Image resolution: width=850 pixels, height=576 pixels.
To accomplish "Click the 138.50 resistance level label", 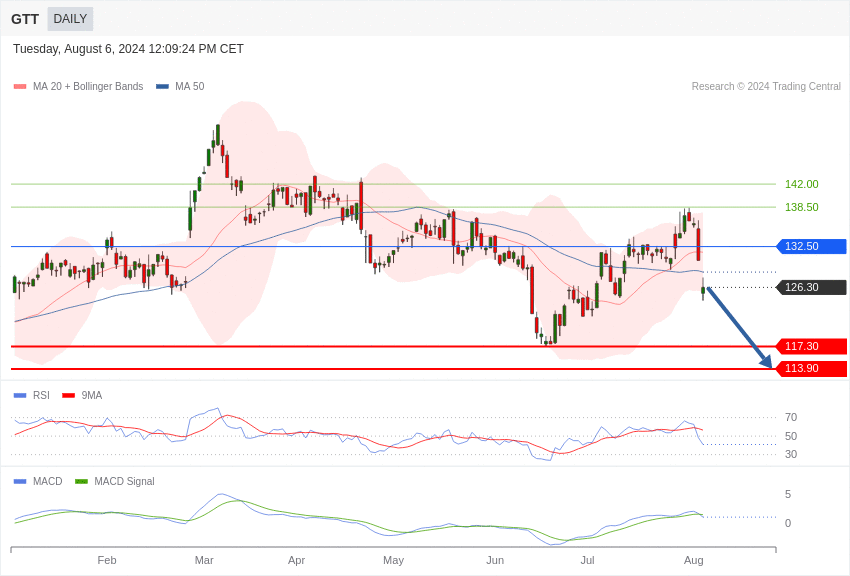I will (801, 207).
